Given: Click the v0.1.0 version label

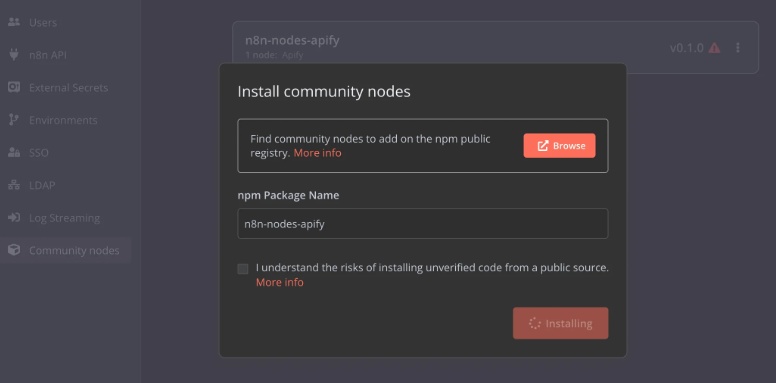Looking at the screenshot, I should pos(686,48).
